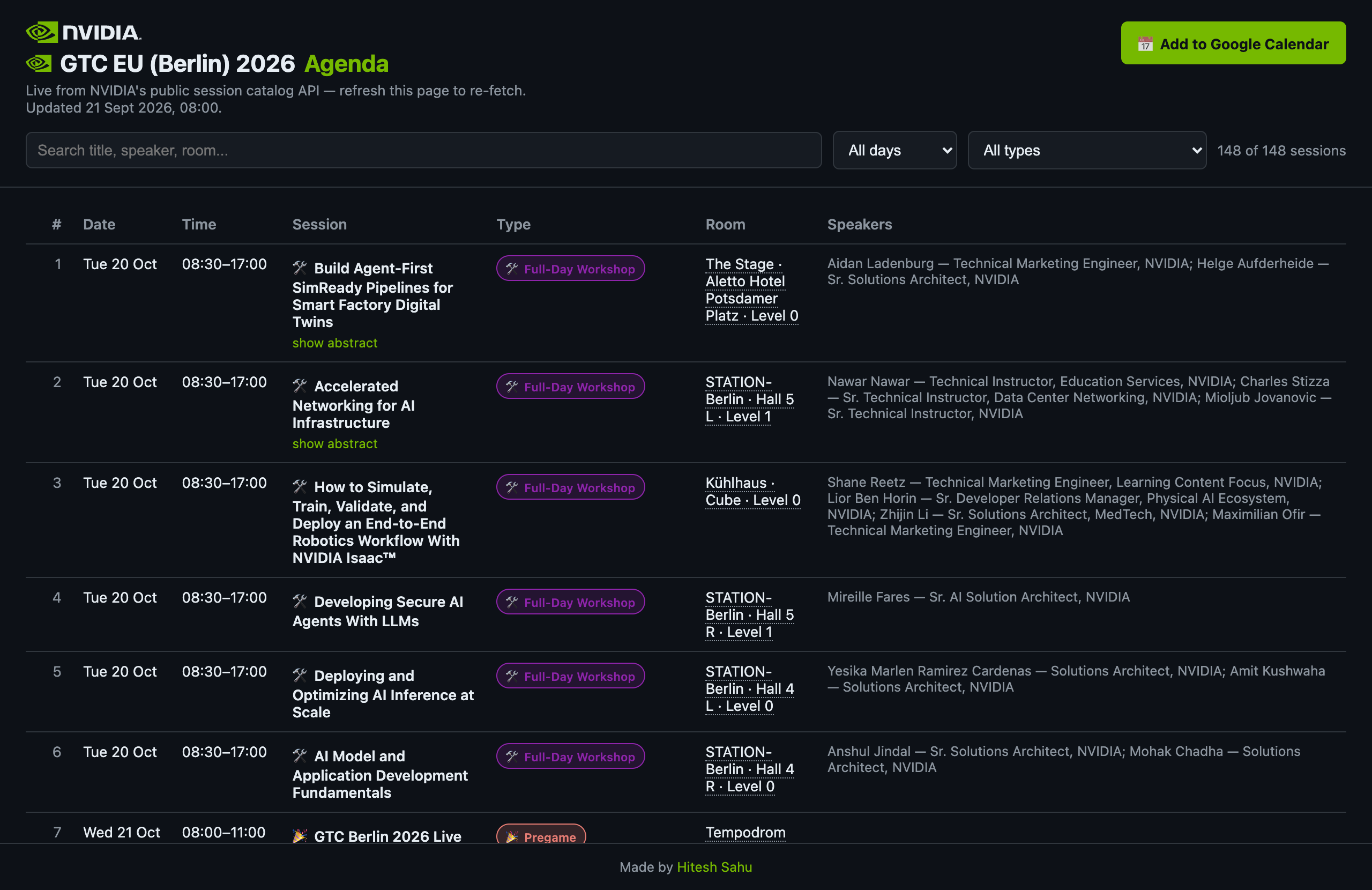
Task: Click Full-Day Workshop badge in row 3
Action: tap(570, 487)
